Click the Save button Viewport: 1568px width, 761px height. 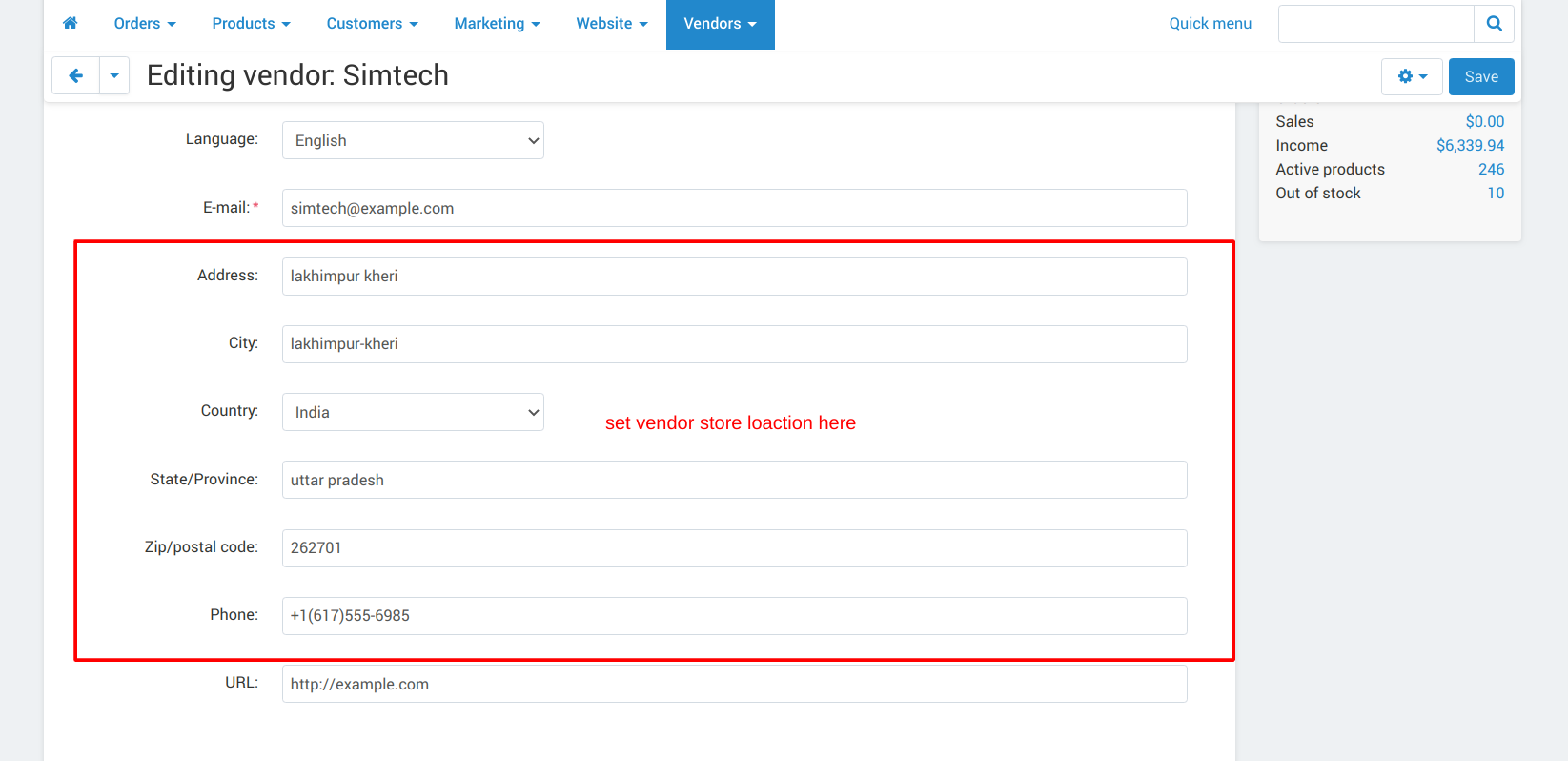point(1481,76)
